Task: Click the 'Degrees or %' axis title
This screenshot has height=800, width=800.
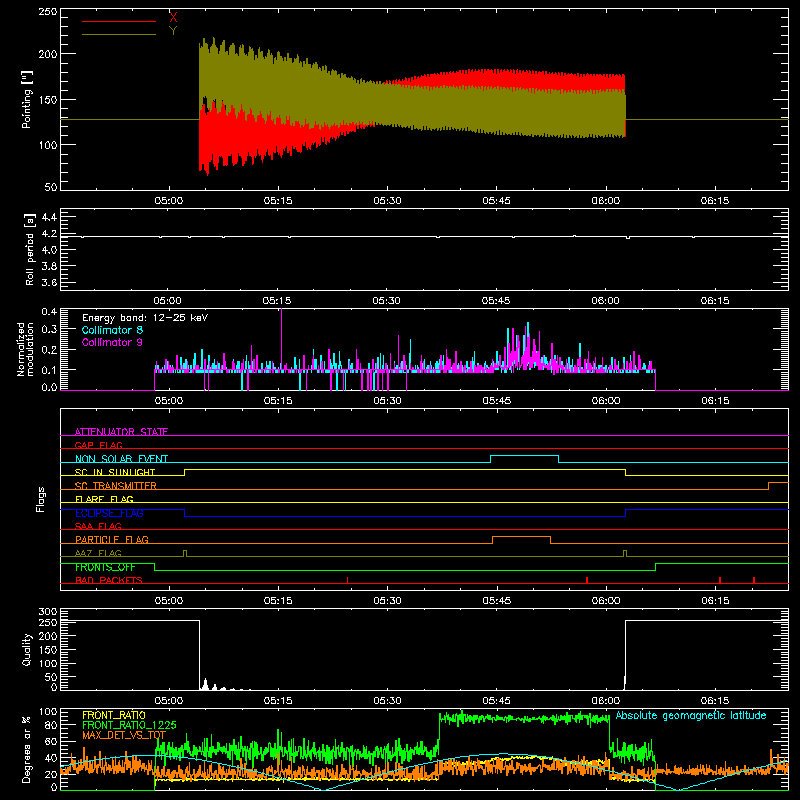Action: pos(27,749)
